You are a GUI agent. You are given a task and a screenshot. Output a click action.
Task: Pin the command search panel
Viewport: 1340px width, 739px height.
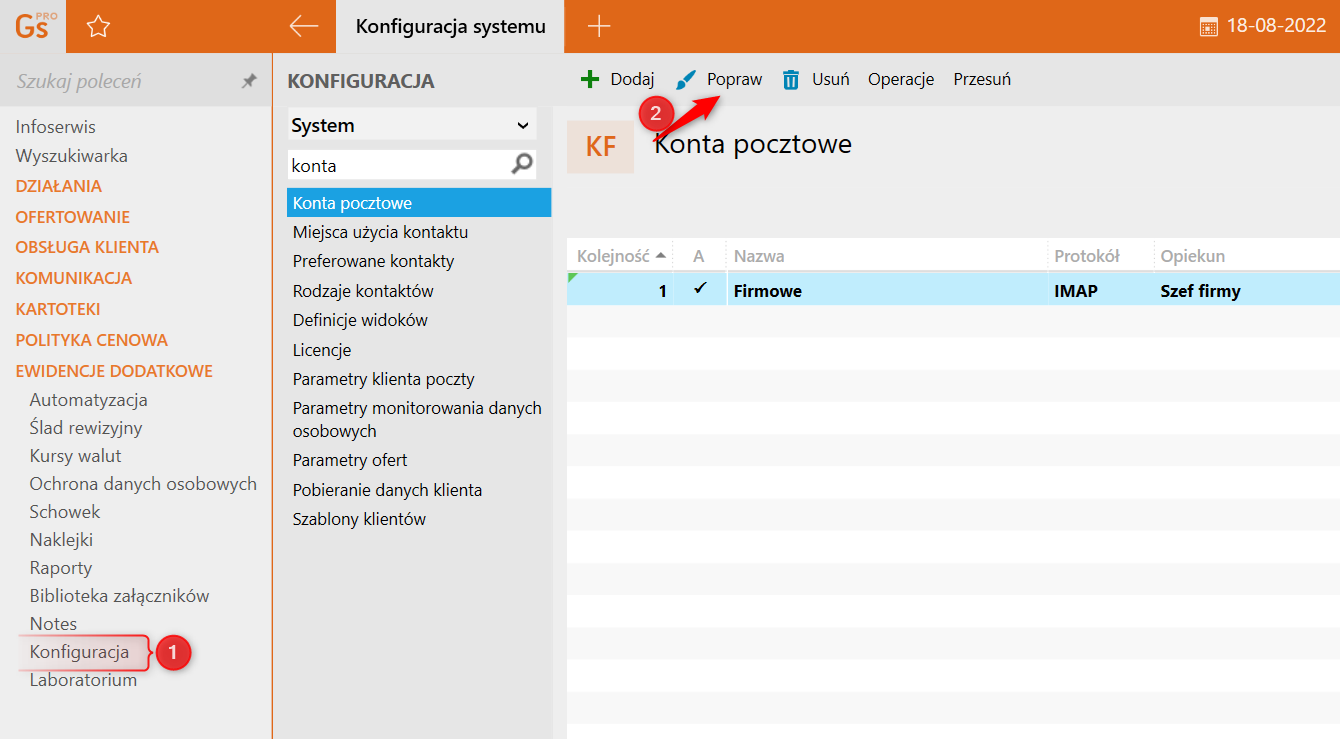pos(249,81)
